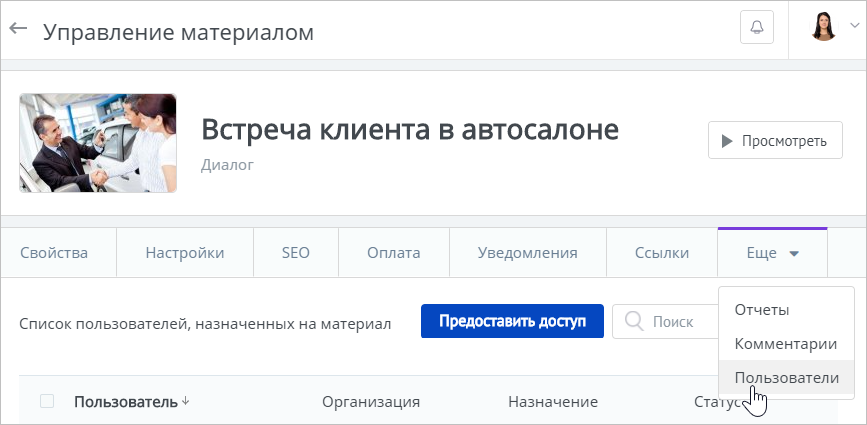Select Комментарии in the dropdown menu
867x425 pixels.
pyautogui.click(x=786, y=343)
